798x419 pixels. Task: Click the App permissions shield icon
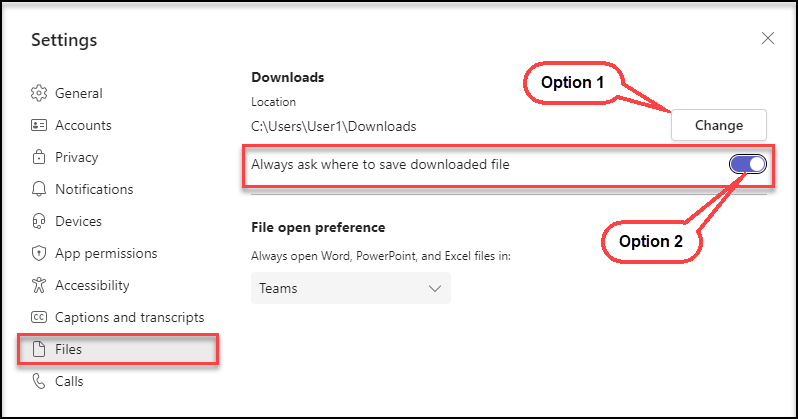[x=39, y=253]
